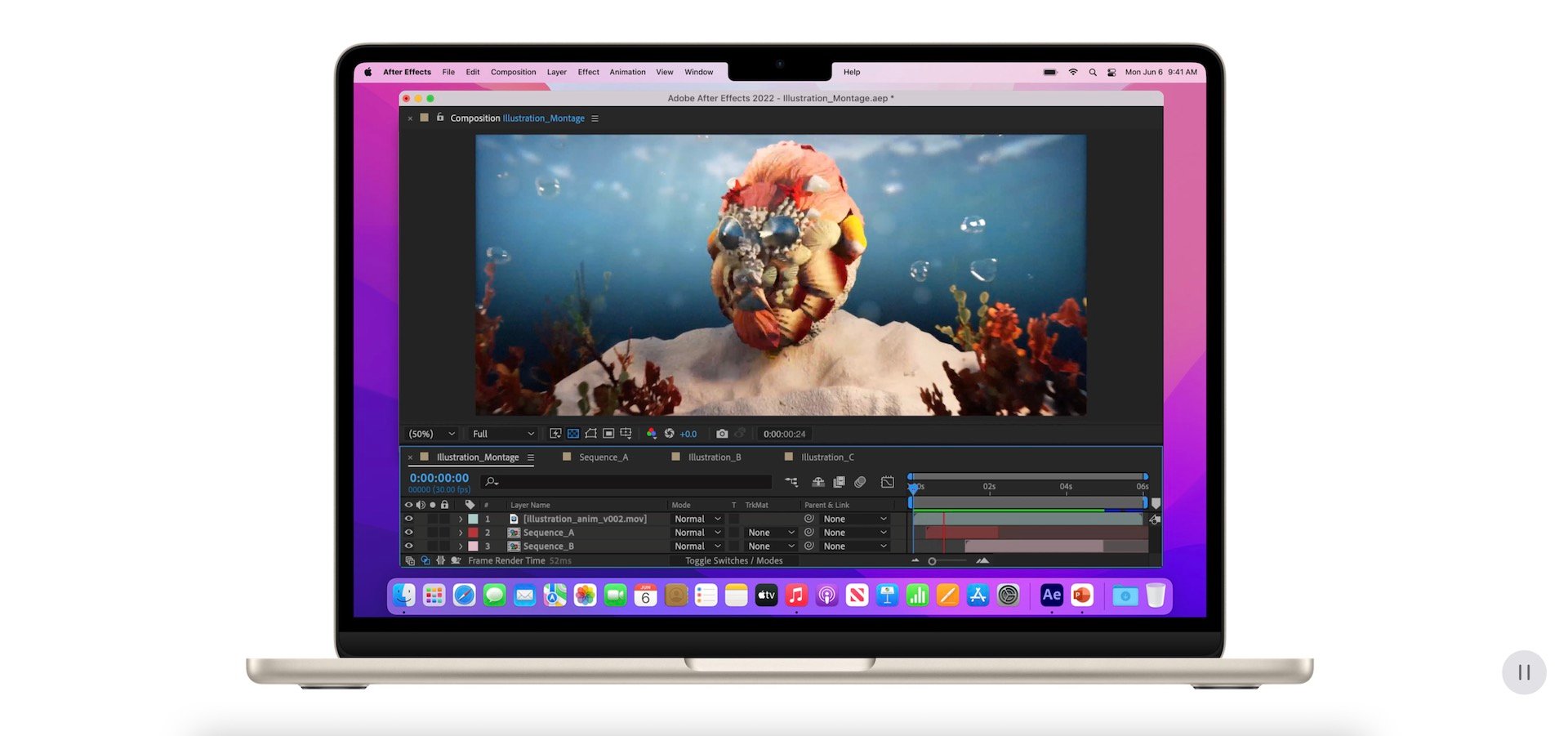Take snapshot with the camera icon

point(722,434)
